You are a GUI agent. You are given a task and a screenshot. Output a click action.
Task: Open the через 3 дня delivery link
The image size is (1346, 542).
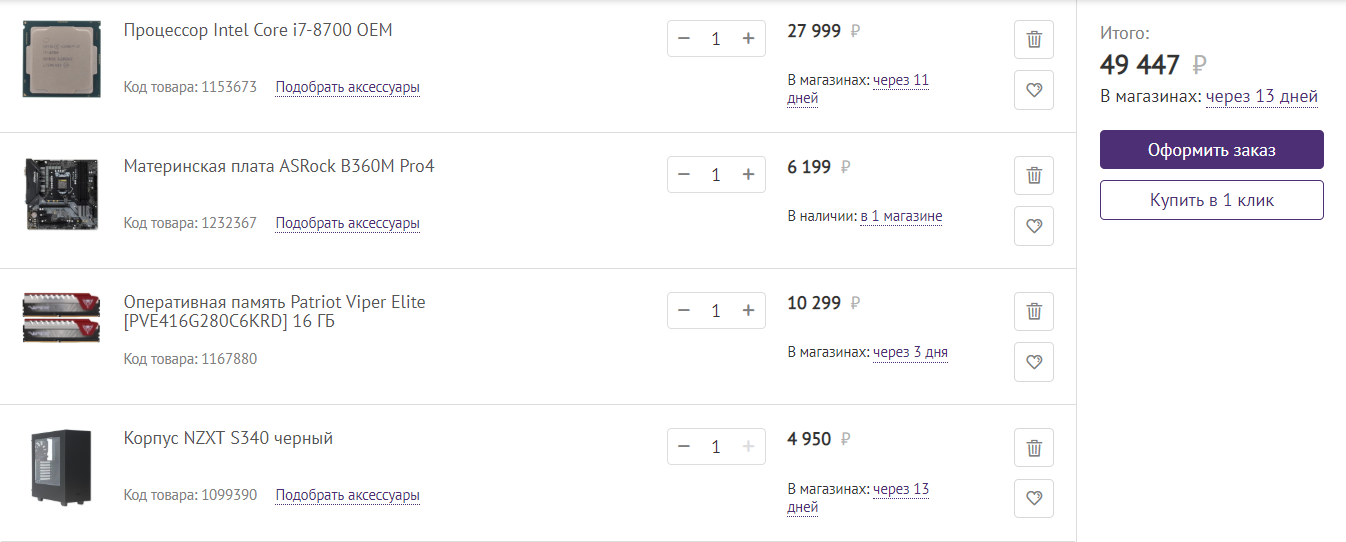click(910, 352)
